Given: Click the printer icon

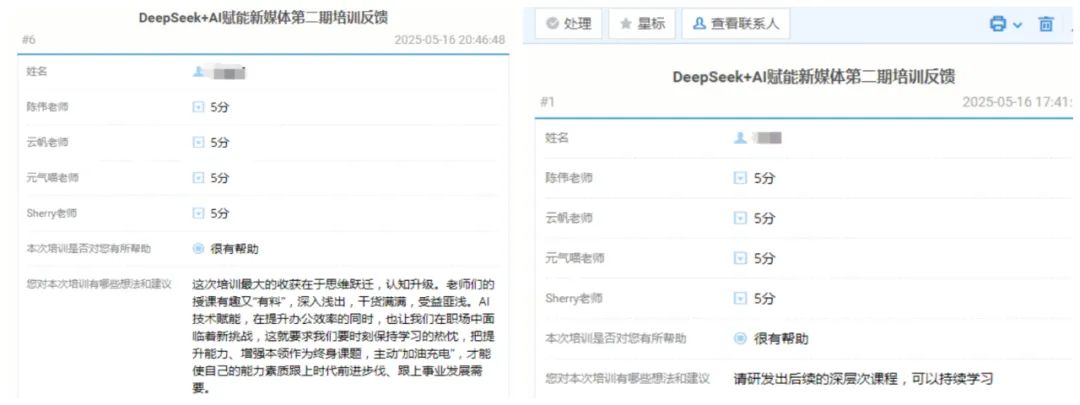Looking at the screenshot, I should pyautogui.click(x=998, y=24).
